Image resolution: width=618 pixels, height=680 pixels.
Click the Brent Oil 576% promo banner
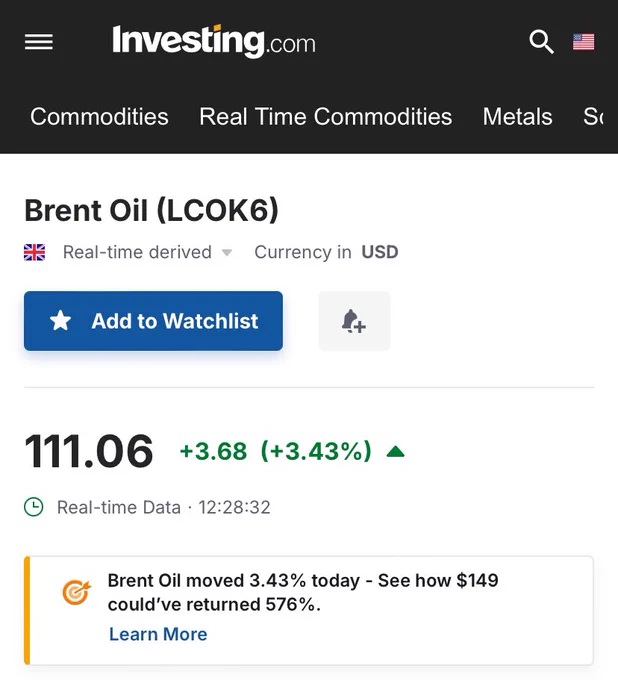pos(309,610)
